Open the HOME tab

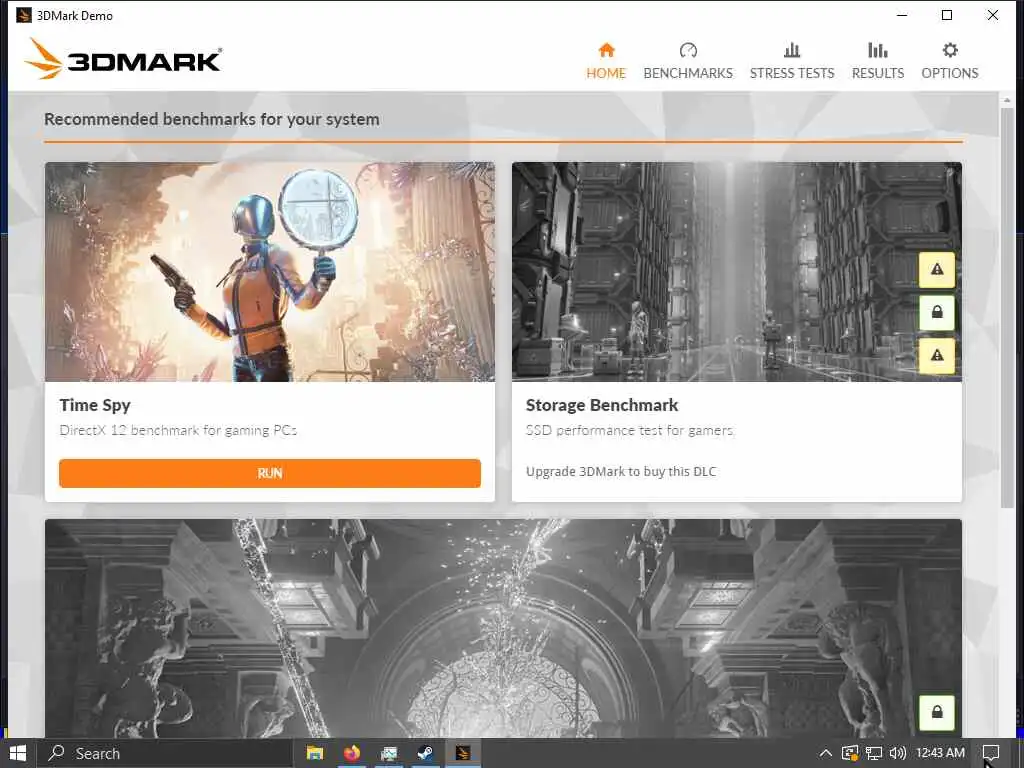coord(606,61)
